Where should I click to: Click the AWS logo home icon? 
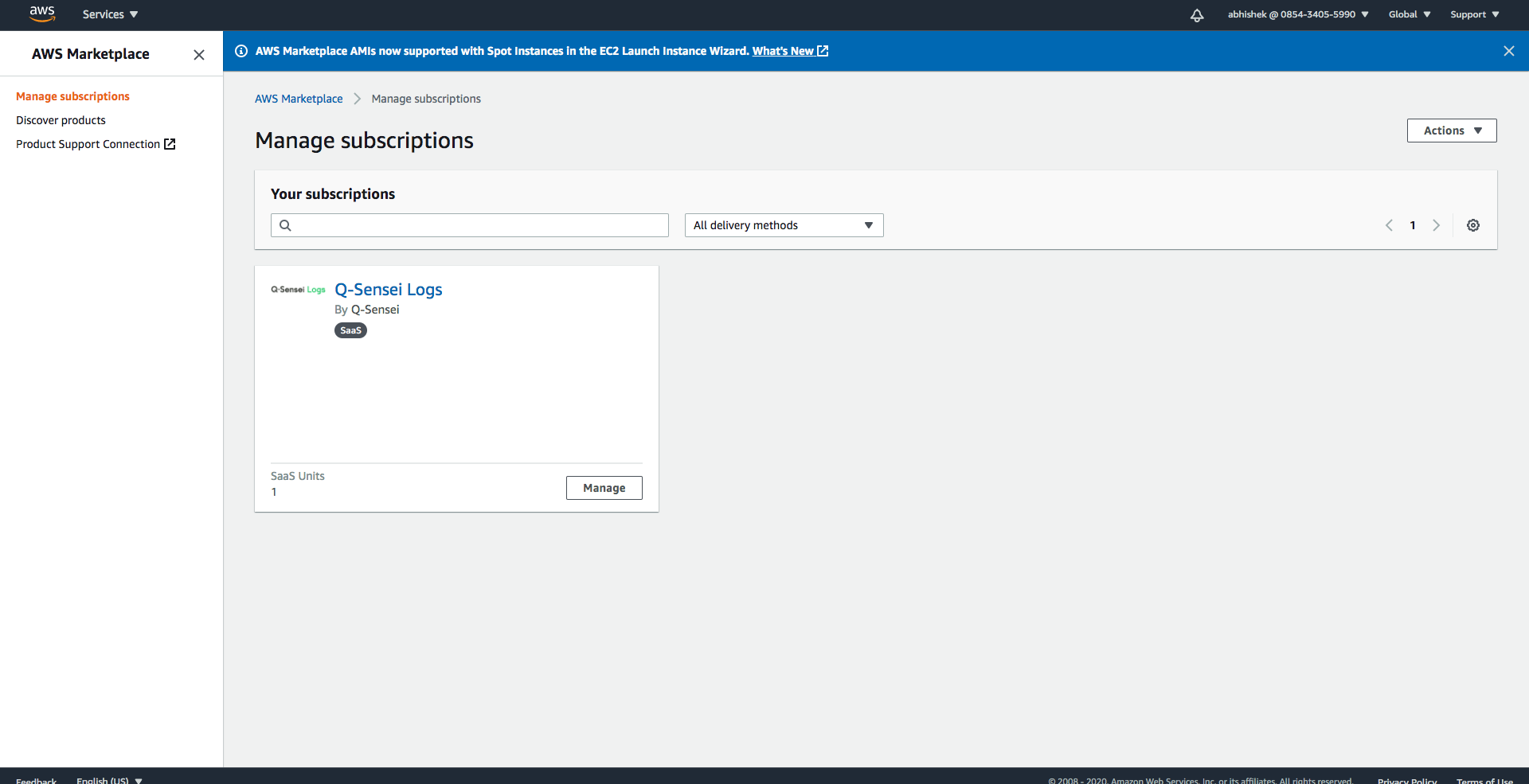42,14
